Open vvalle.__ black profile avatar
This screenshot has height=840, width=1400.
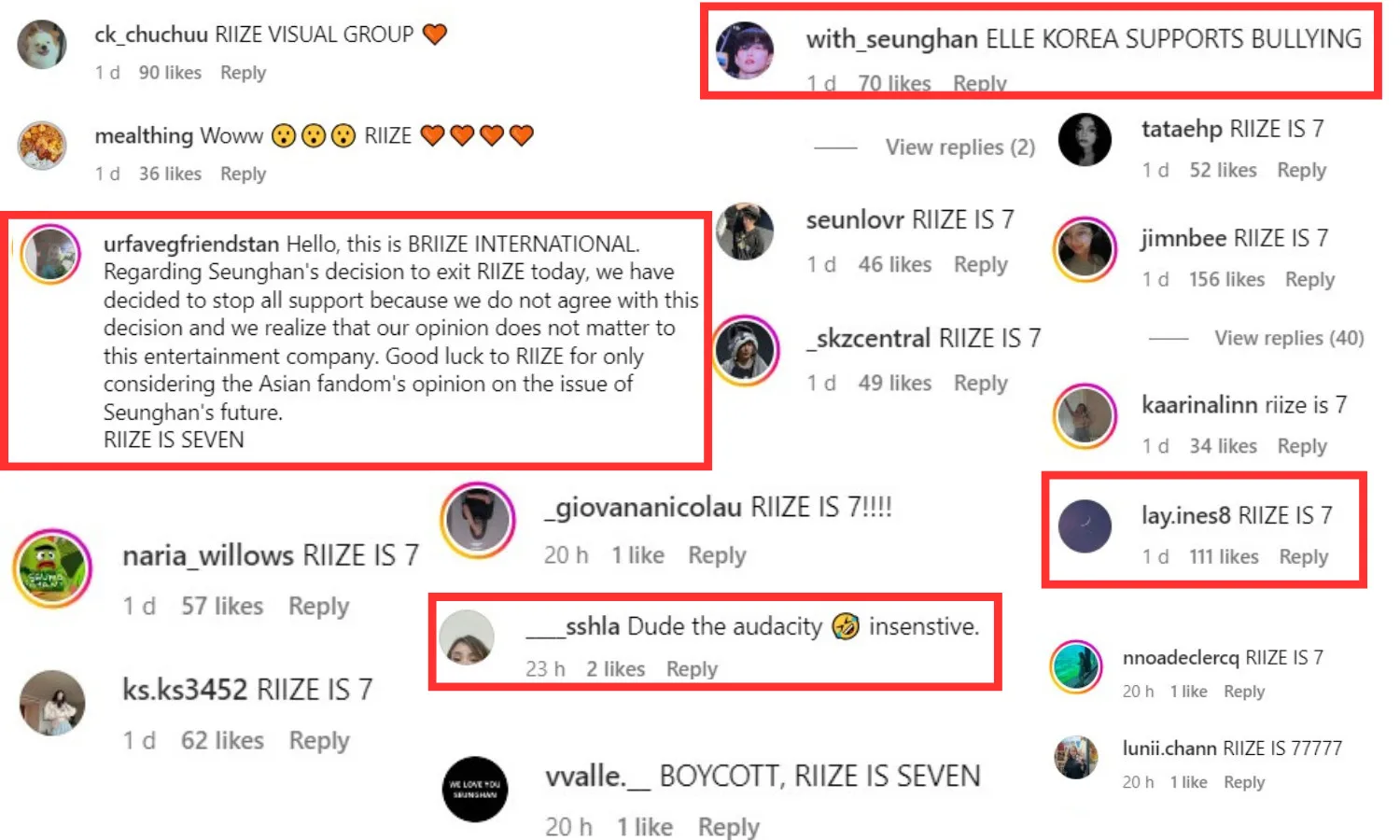point(475,789)
